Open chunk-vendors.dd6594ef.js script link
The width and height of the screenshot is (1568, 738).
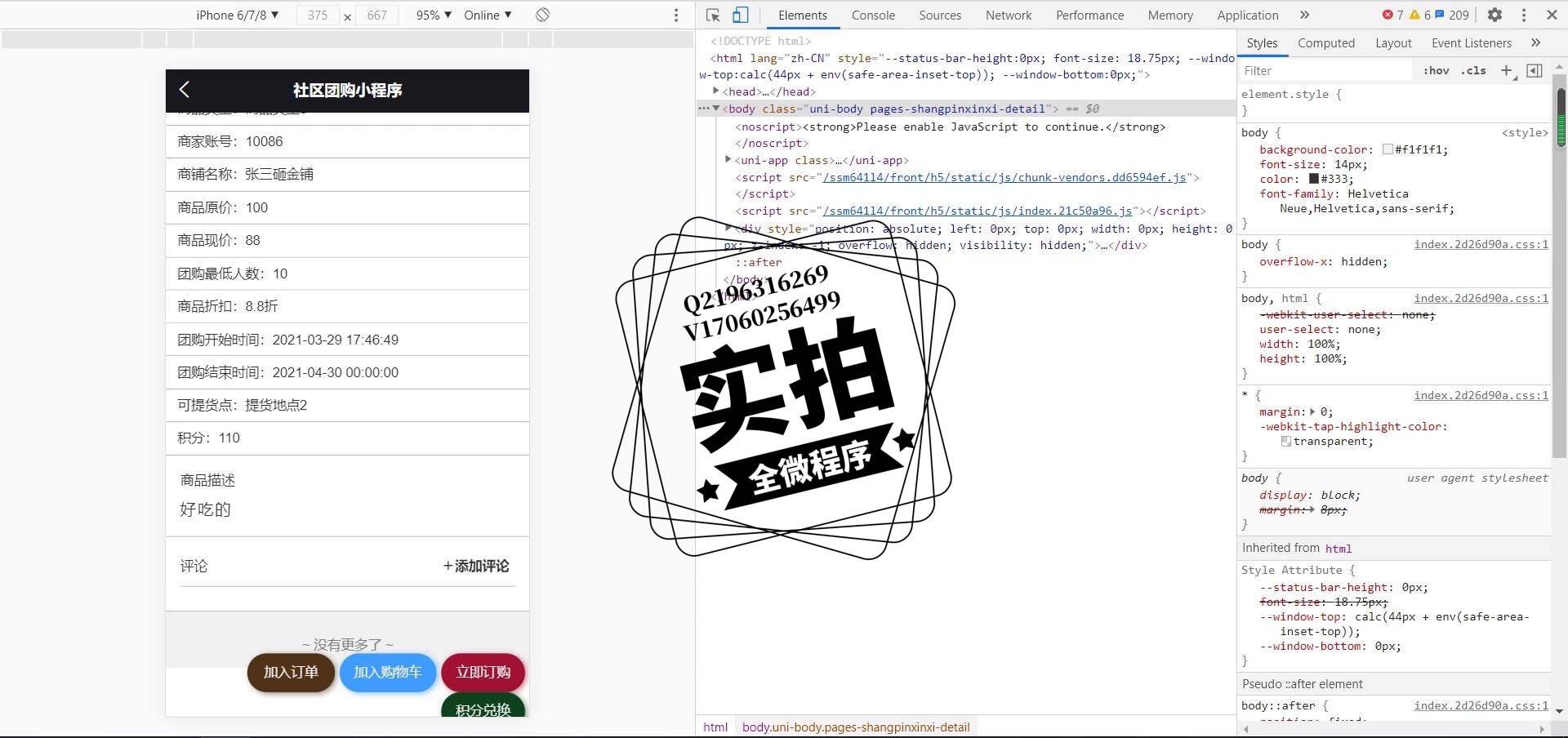click(x=1004, y=177)
